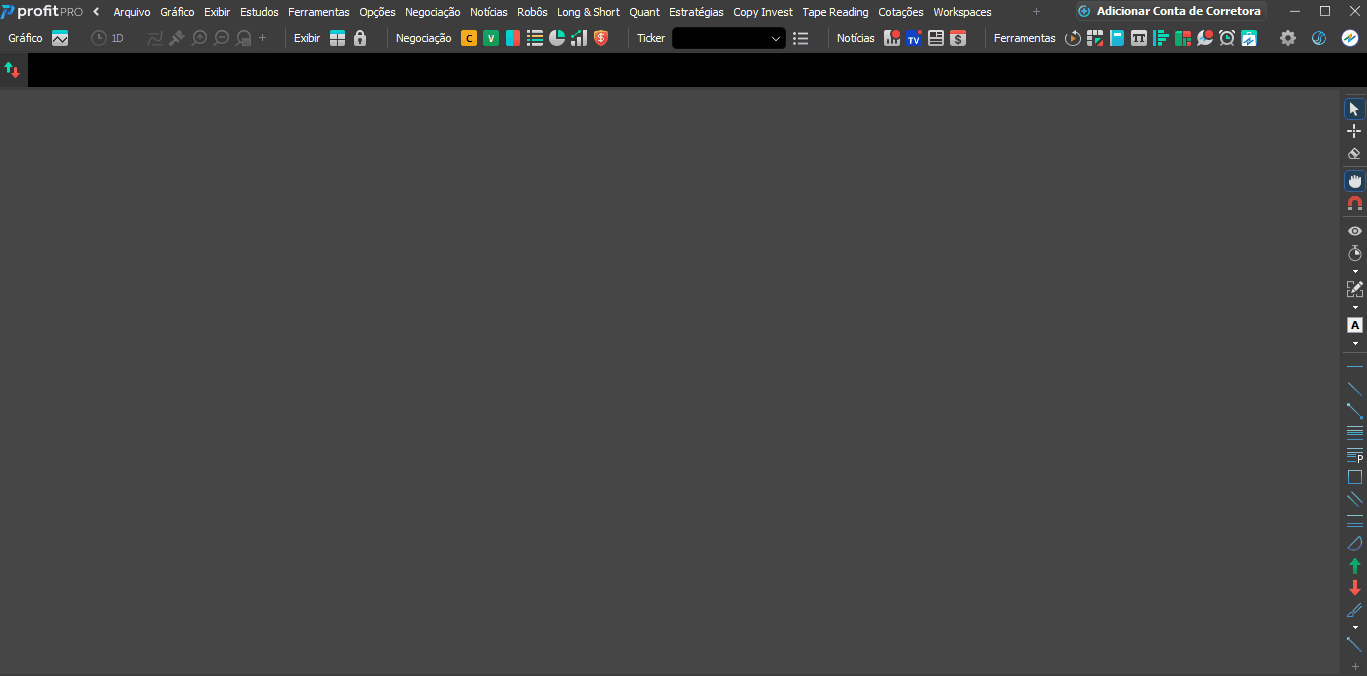
Task: Open new chart via Gráfico icon
Action: (x=60, y=38)
